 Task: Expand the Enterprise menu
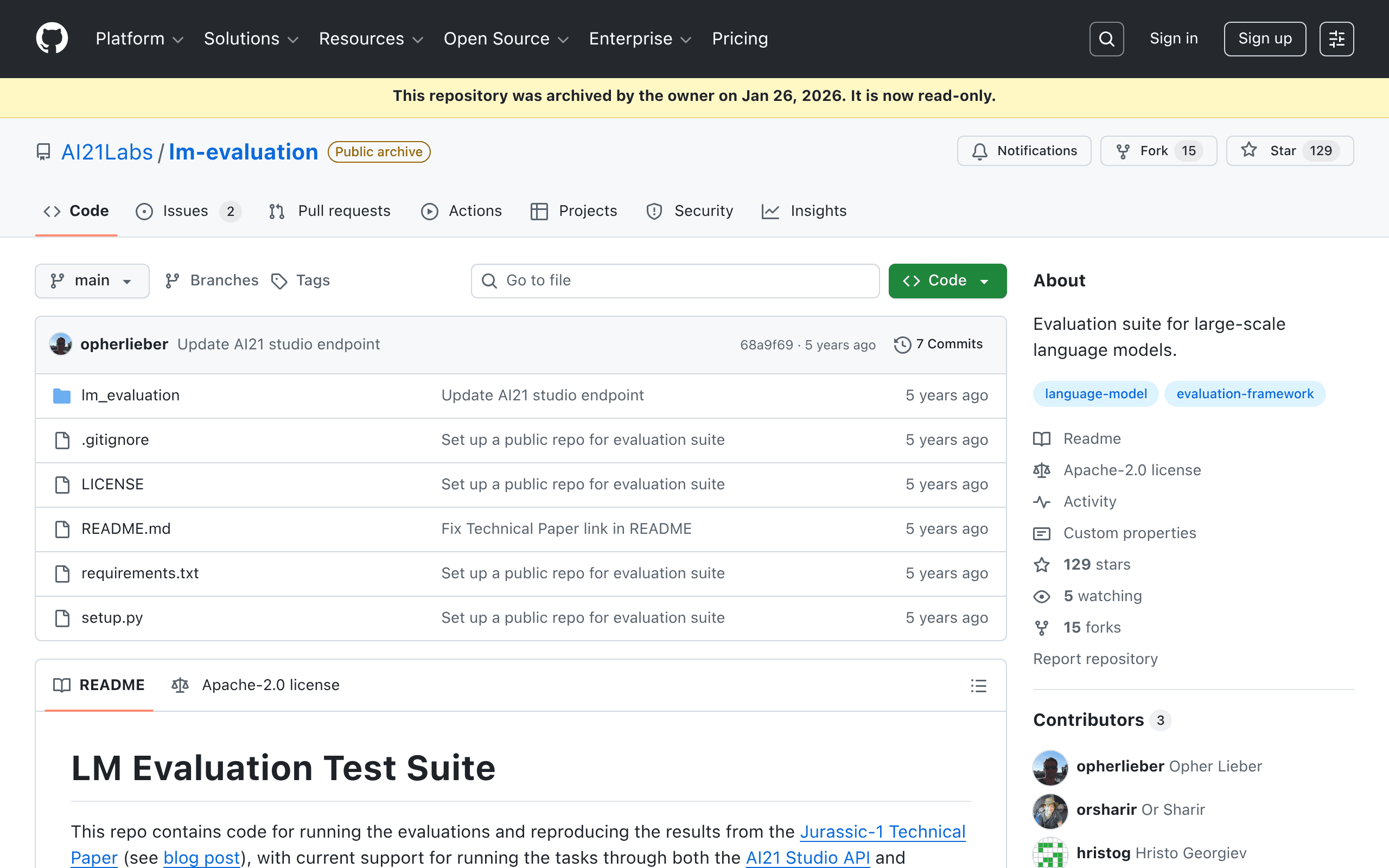pyautogui.click(x=640, y=39)
